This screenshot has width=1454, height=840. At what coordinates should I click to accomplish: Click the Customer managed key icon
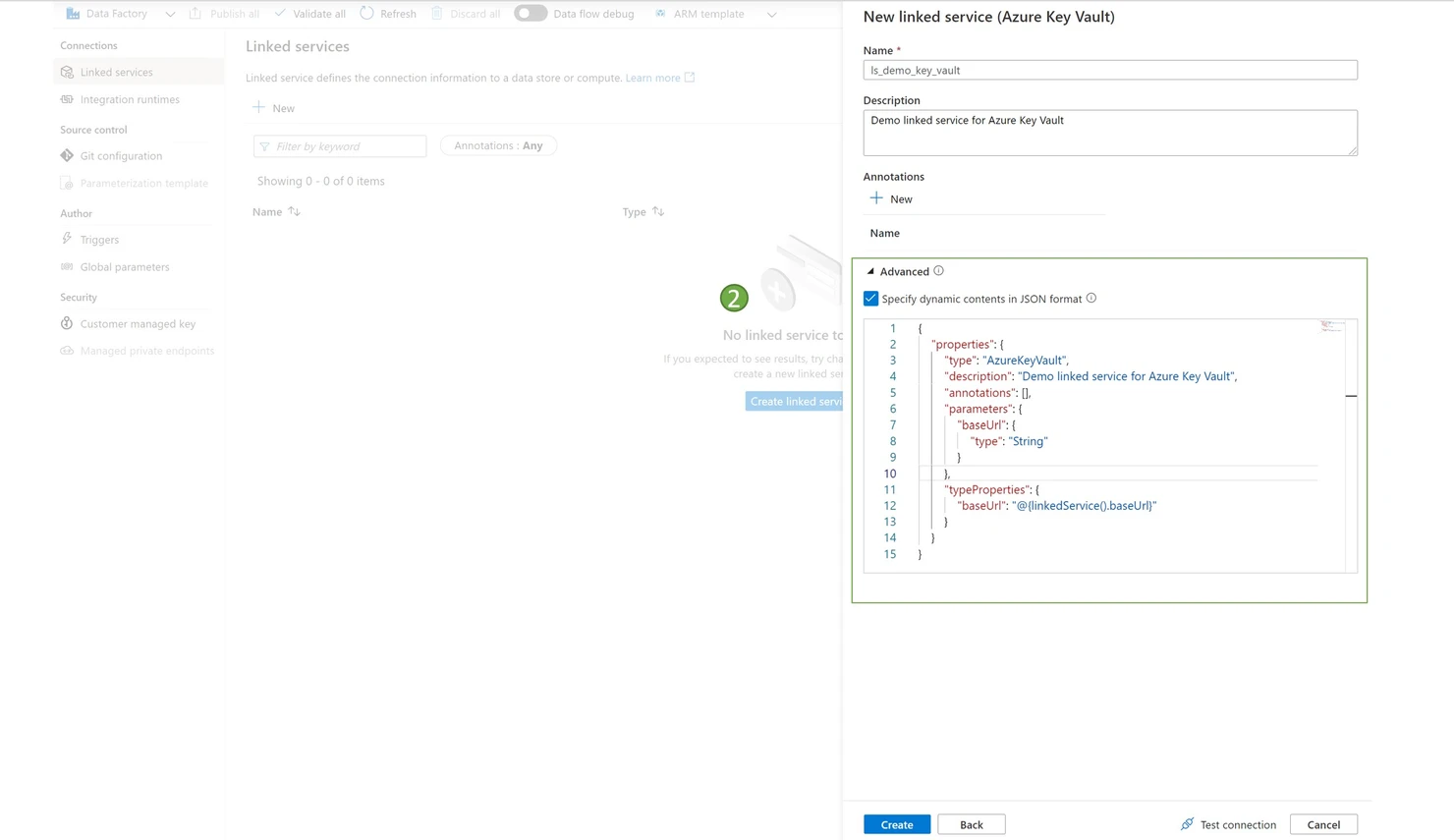click(67, 323)
